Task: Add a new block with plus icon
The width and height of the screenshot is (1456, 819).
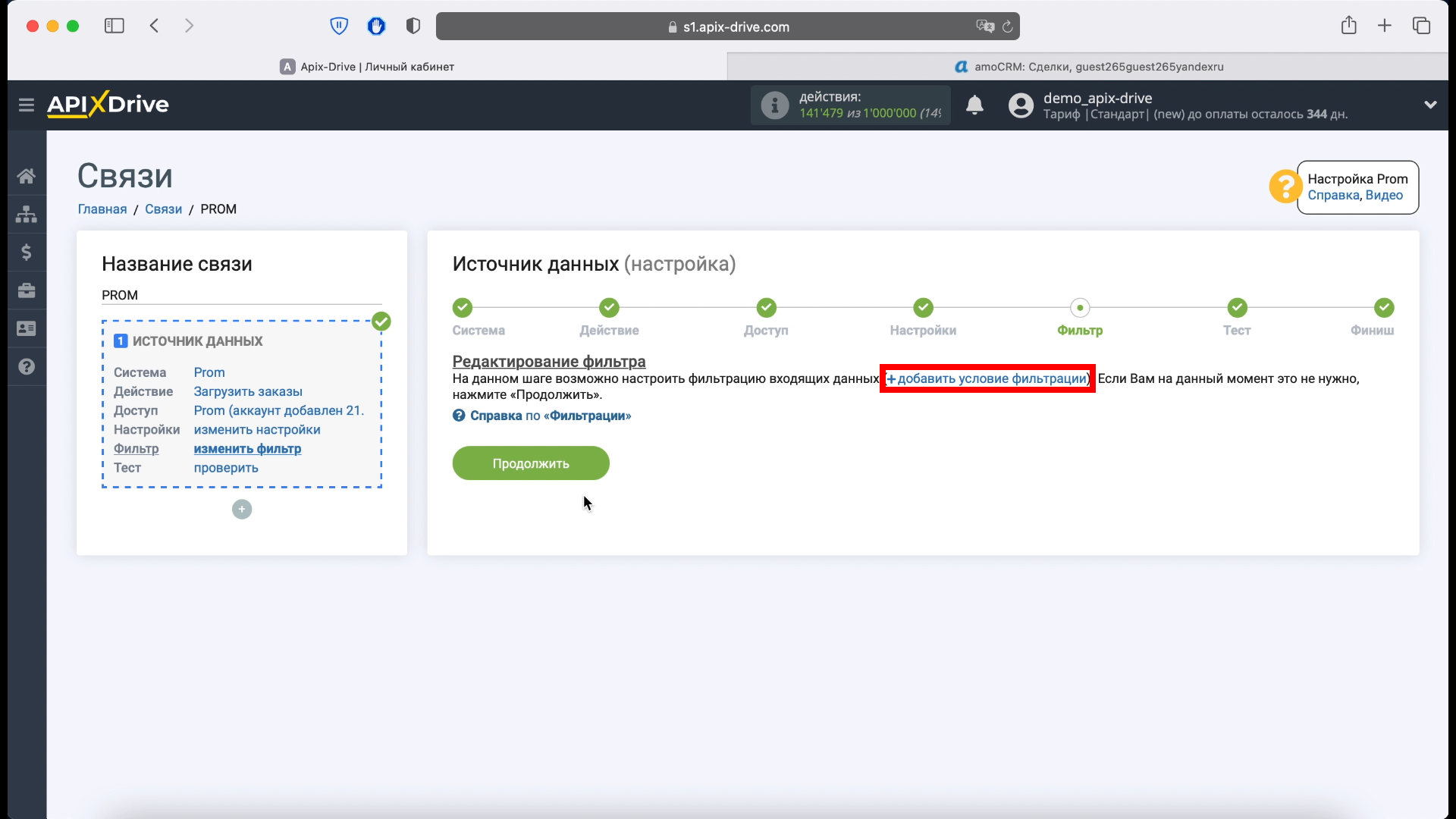Action: coord(242,510)
